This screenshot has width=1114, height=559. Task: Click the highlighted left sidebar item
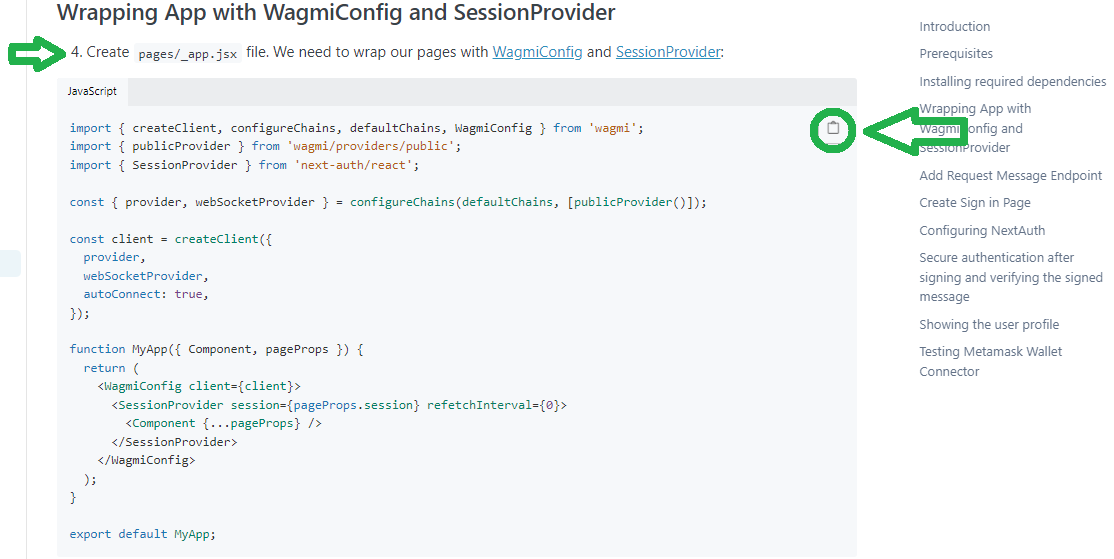pyautogui.click(x=10, y=263)
